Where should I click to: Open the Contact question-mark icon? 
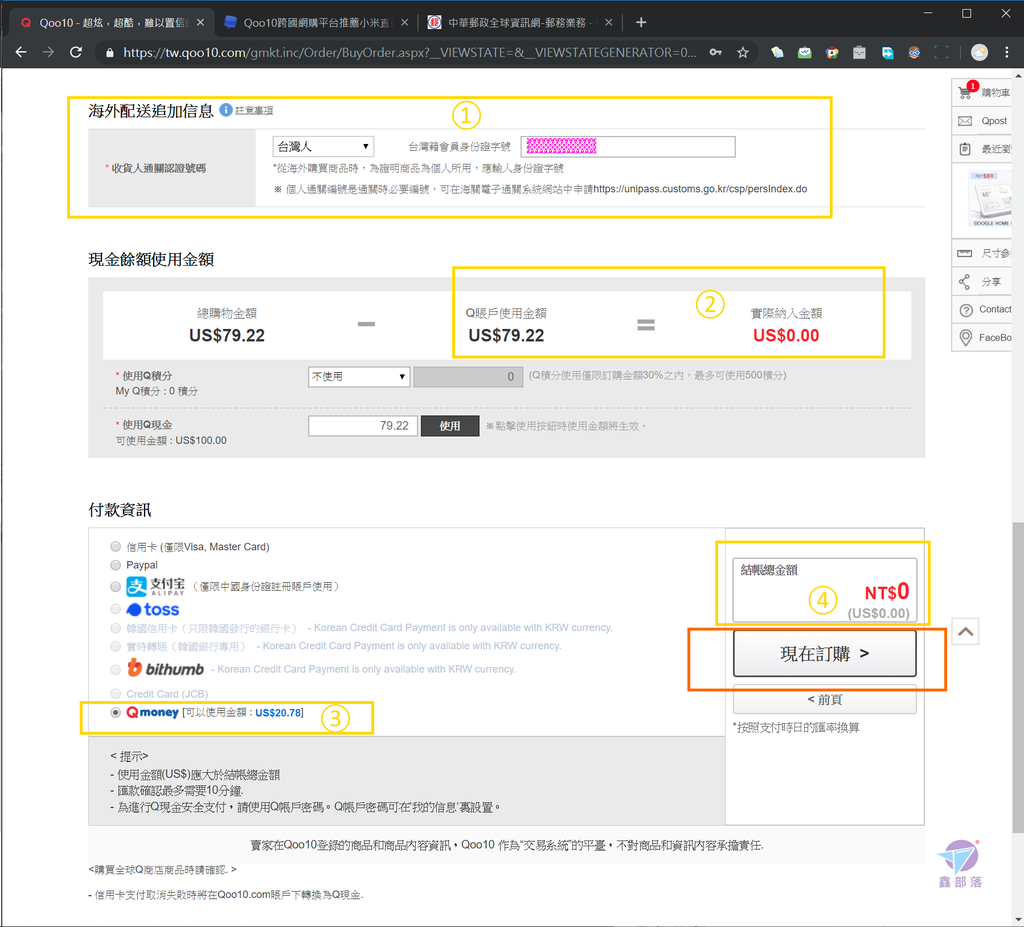966,310
